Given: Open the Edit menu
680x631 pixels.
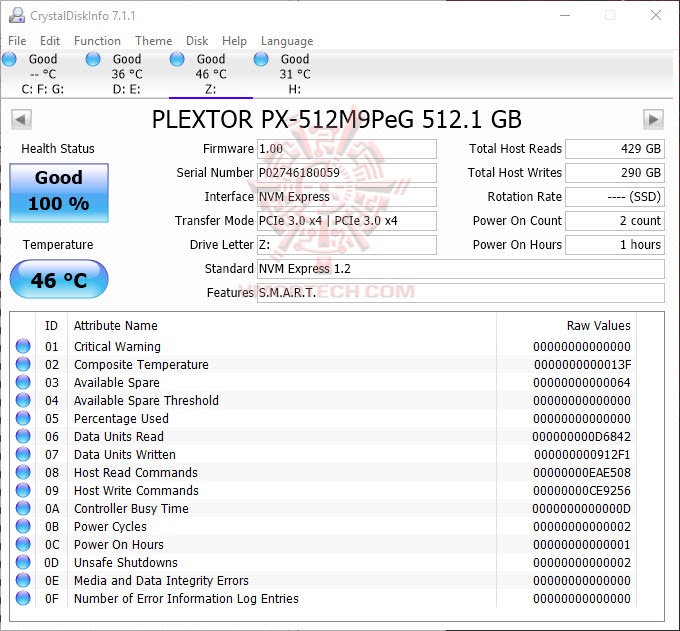Looking at the screenshot, I should pyautogui.click(x=50, y=41).
